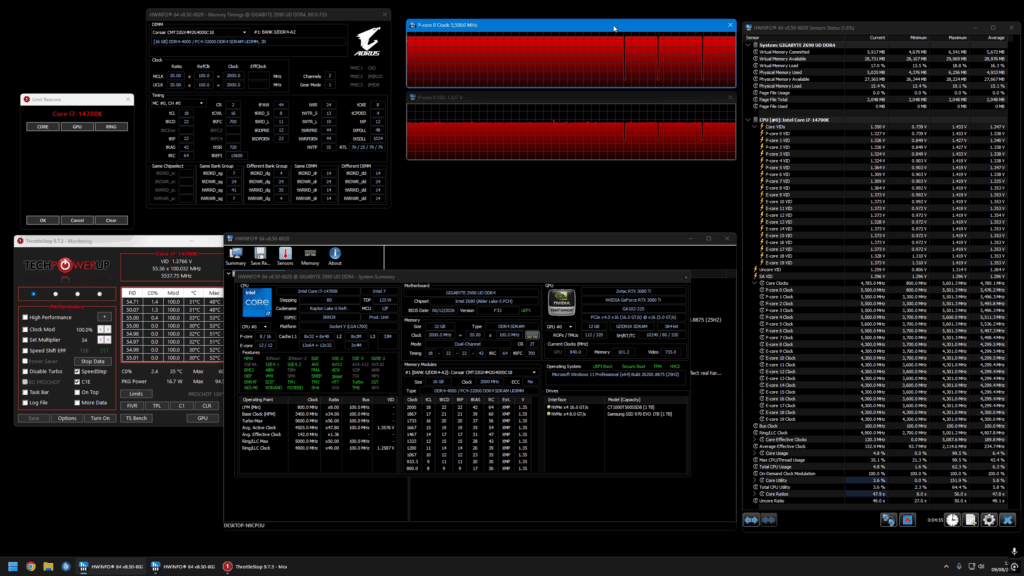Open GPU #0 selector dropdown
Viewport: 1024px width, 576px height.
pyautogui.click(x=560, y=327)
